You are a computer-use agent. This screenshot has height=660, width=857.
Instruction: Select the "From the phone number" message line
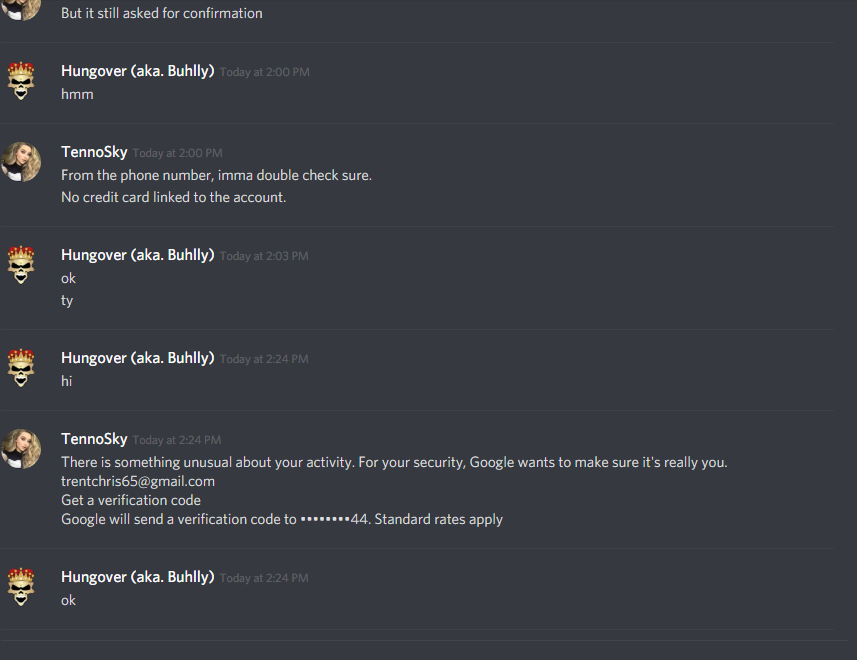coord(216,175)
